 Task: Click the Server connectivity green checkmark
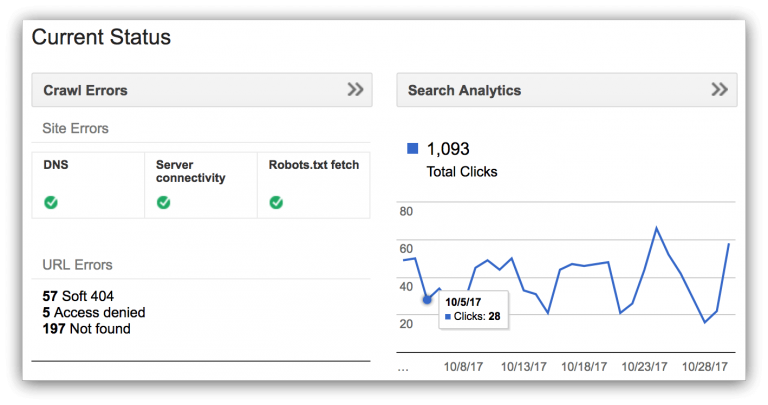164,202
